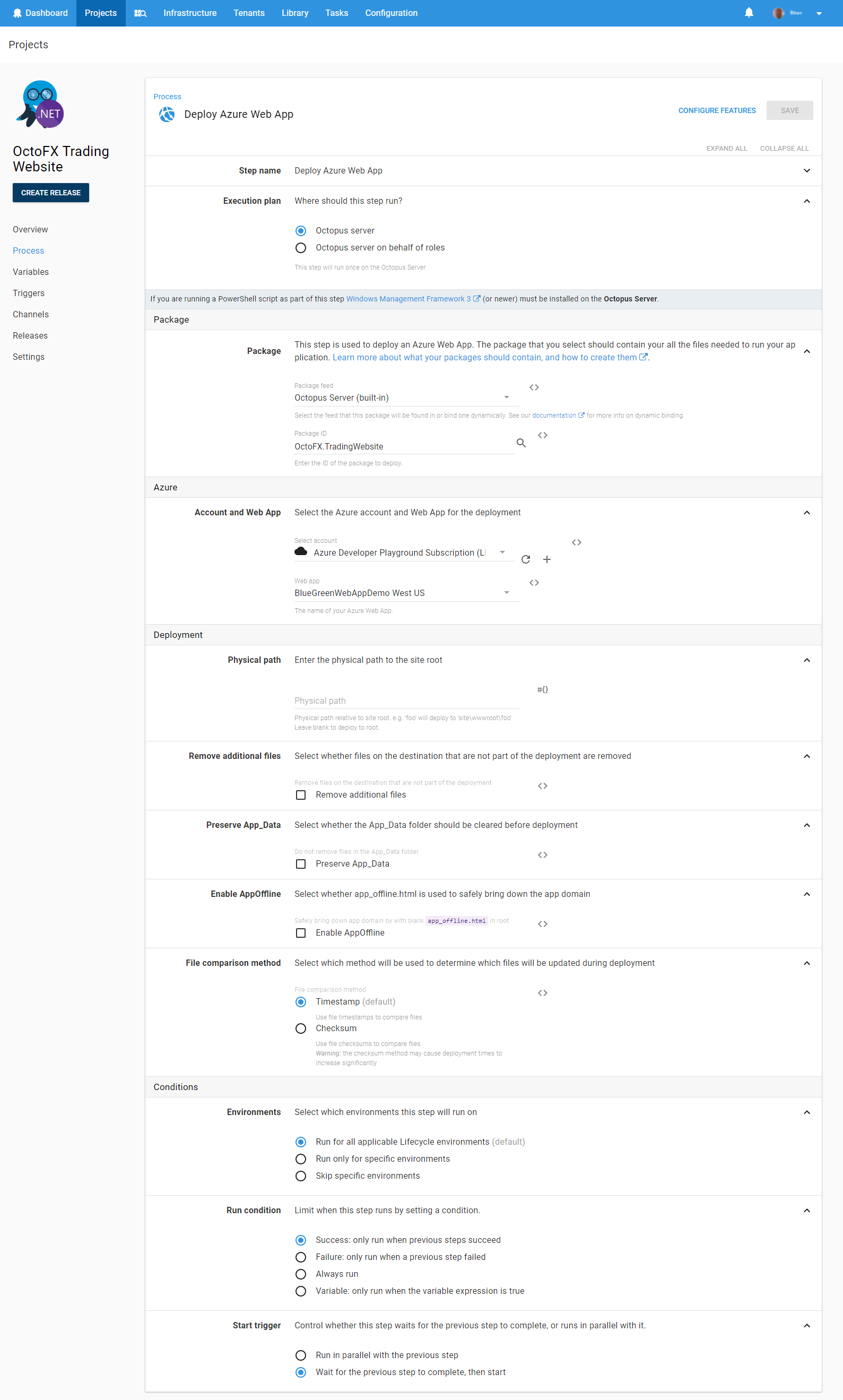
Task: Click the OctoFX Trading Website project logo
Action: 40,104
